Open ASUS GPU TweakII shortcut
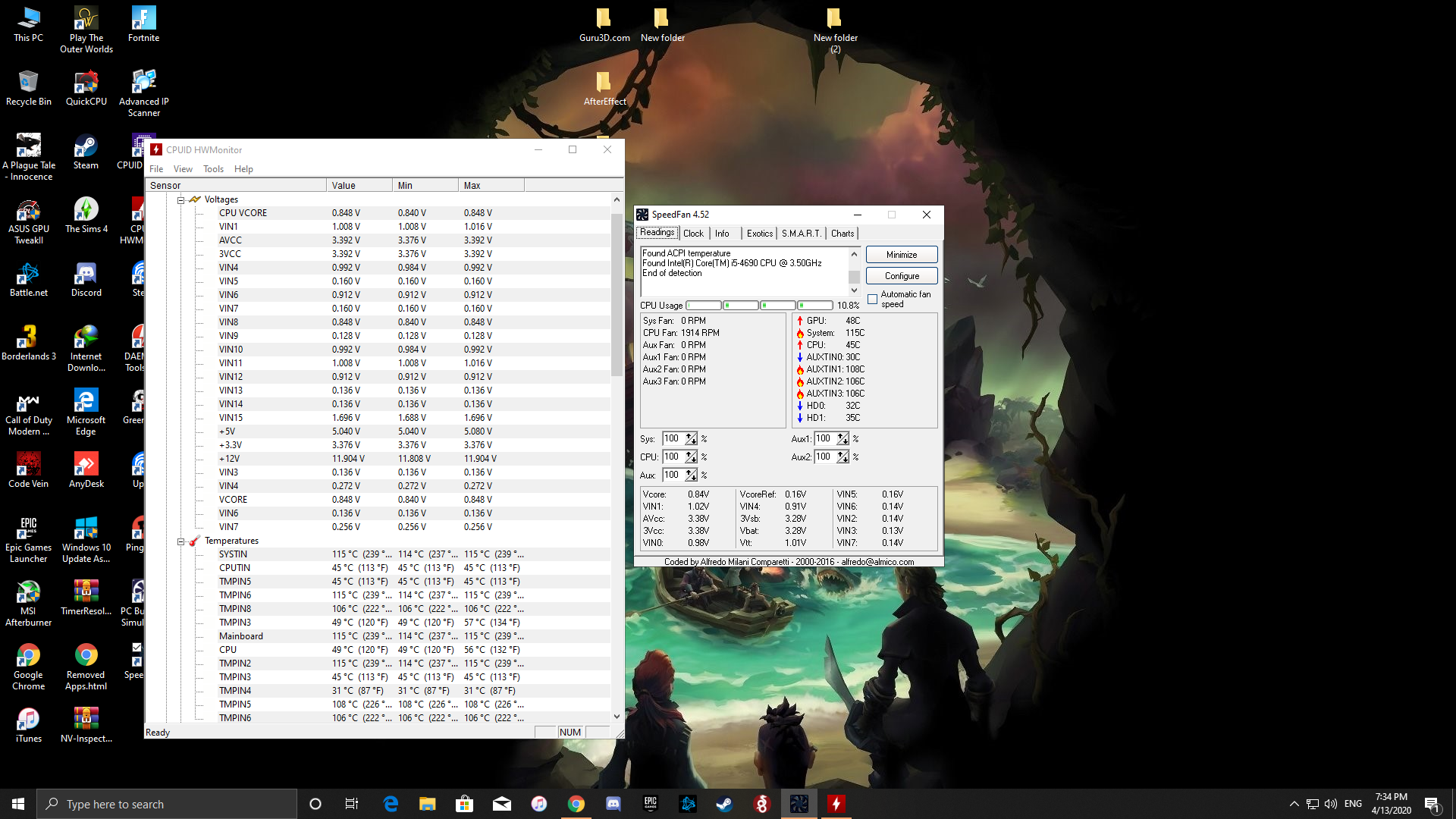This screenshot has width=1456, height=819. click(28, 221)
